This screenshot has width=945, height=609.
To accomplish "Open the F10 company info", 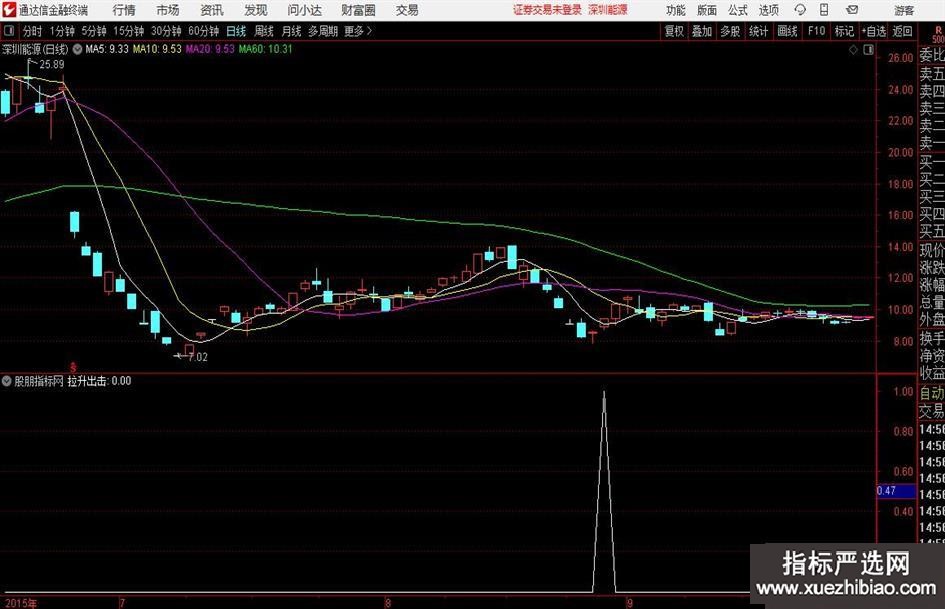I will (817, 31).
